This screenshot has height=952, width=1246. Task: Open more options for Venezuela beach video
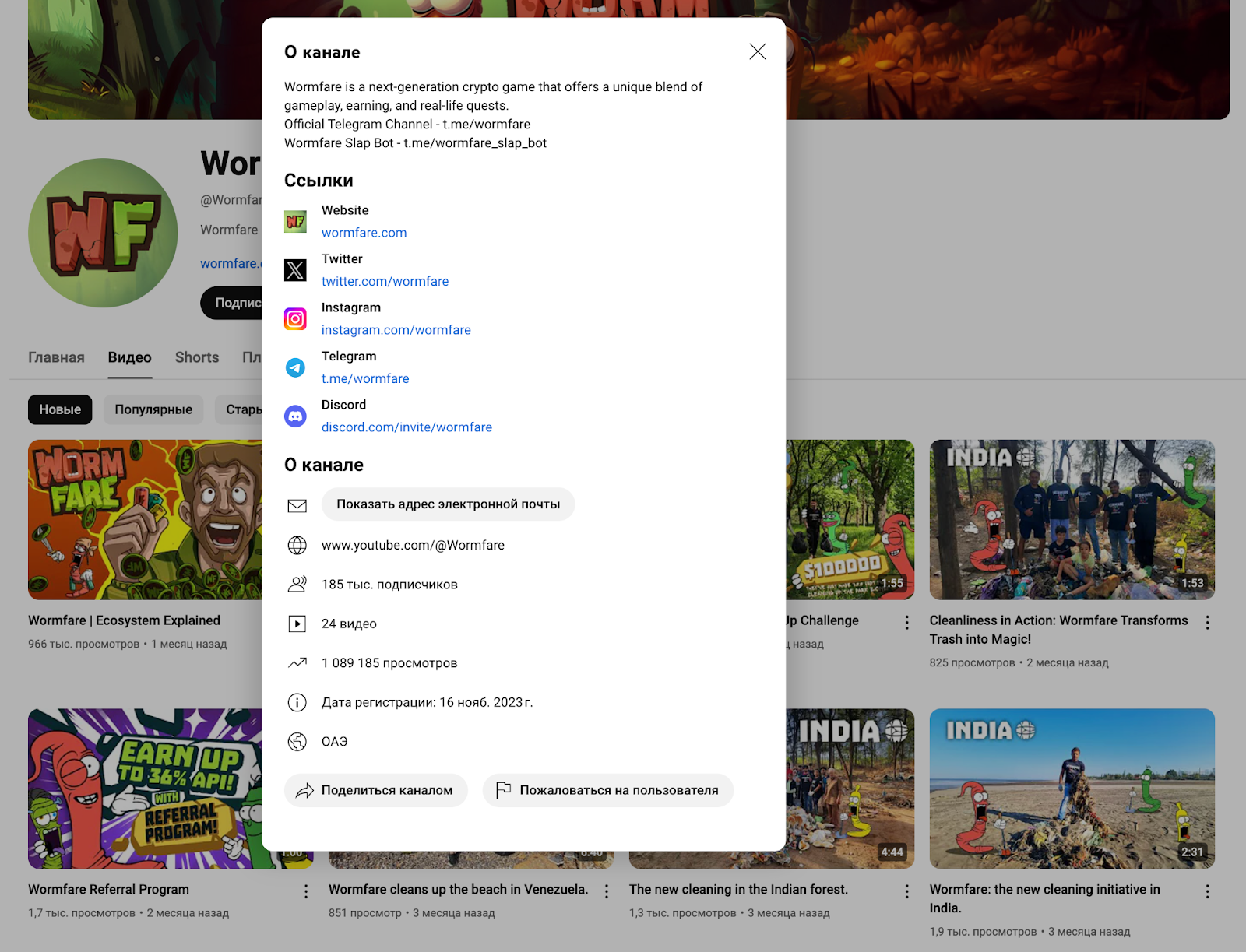606,891
